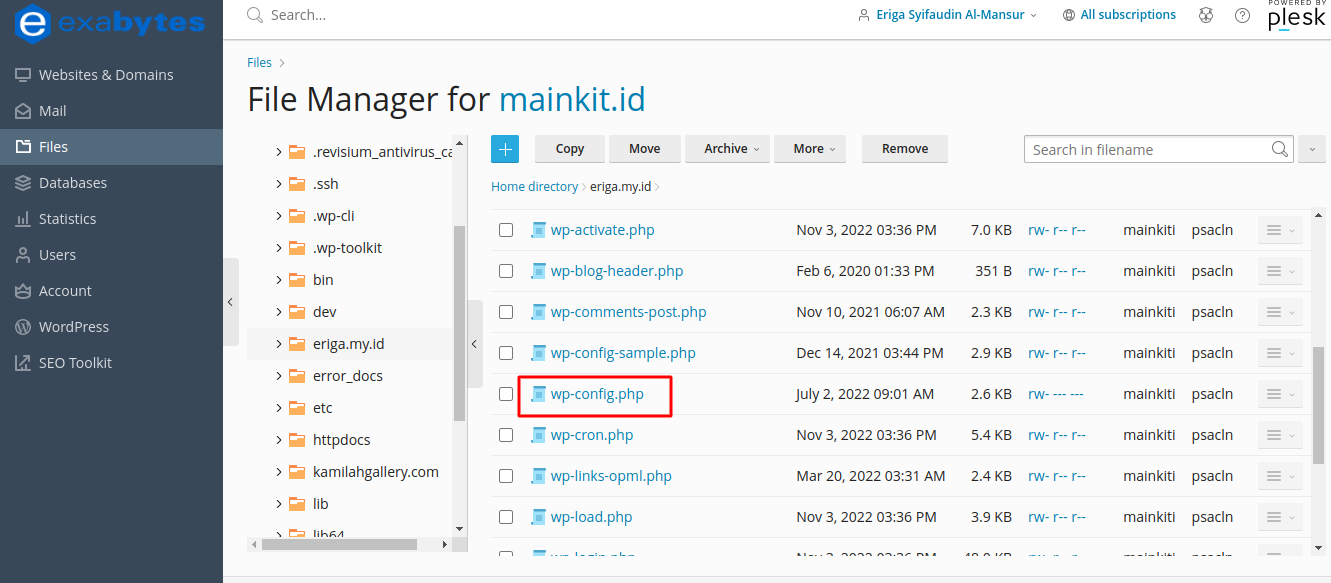Collapse the eriga.my.id folder
This screenshot has width=1331, height=583.
click(x=278, y=343)
